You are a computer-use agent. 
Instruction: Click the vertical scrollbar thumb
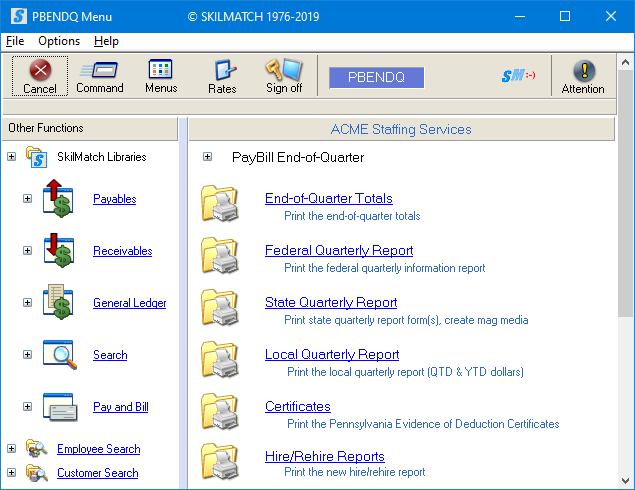[625, 193]
